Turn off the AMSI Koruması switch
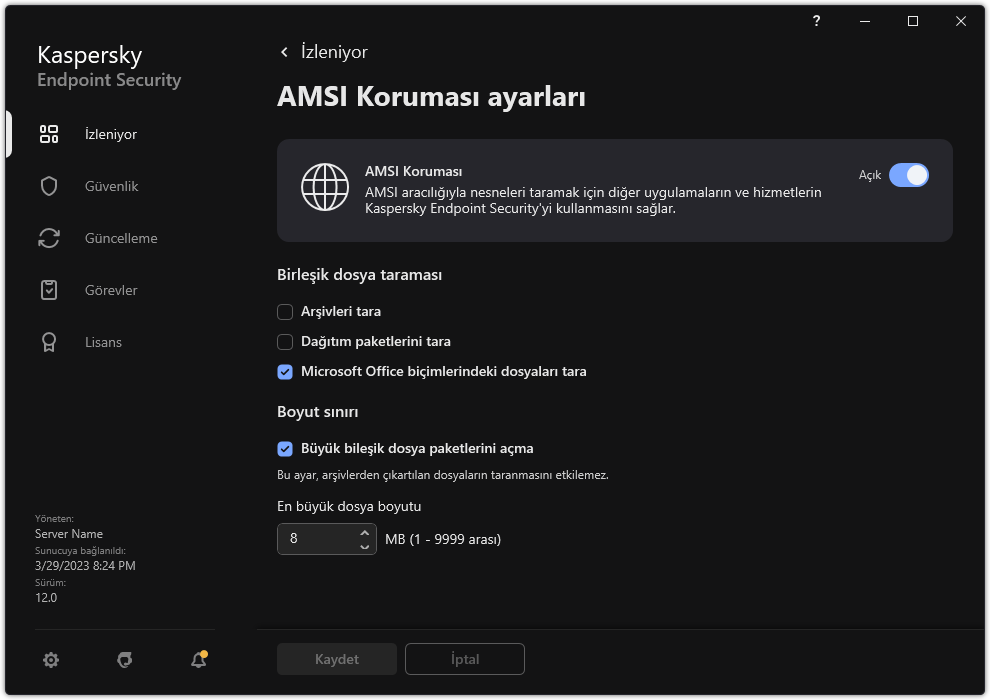 coord(908,175)
